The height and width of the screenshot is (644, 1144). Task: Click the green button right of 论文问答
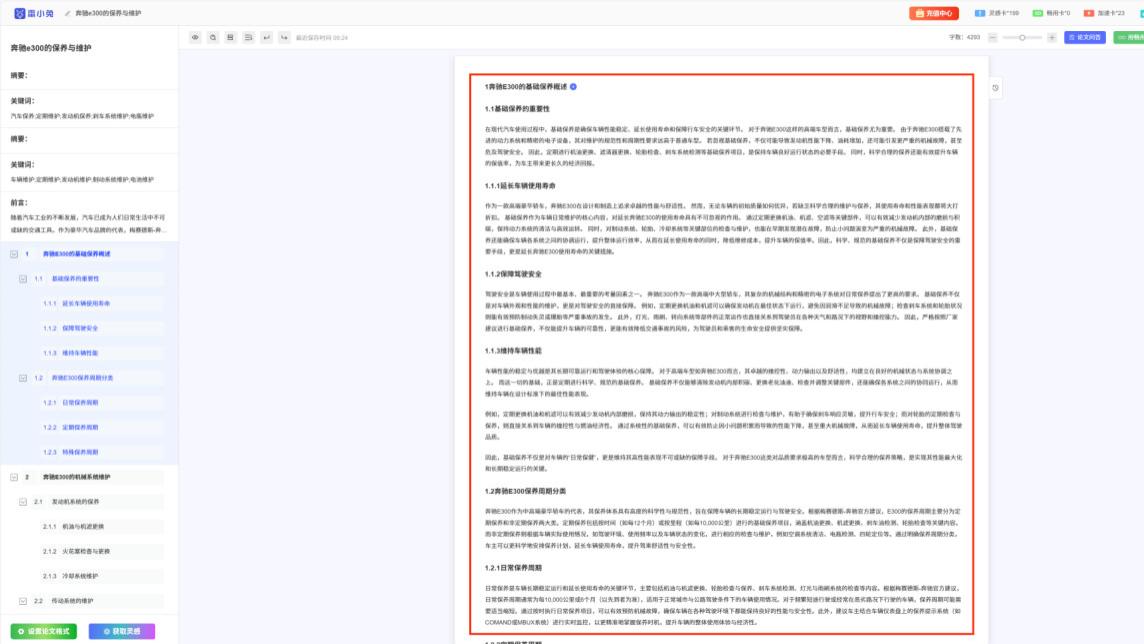[1129, 37]
